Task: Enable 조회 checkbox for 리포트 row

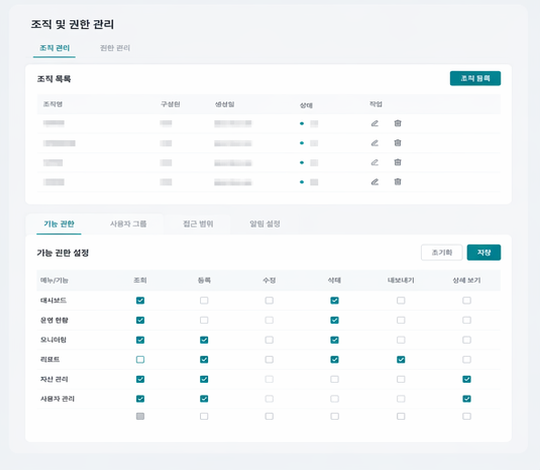Action: tap(140, 359)
